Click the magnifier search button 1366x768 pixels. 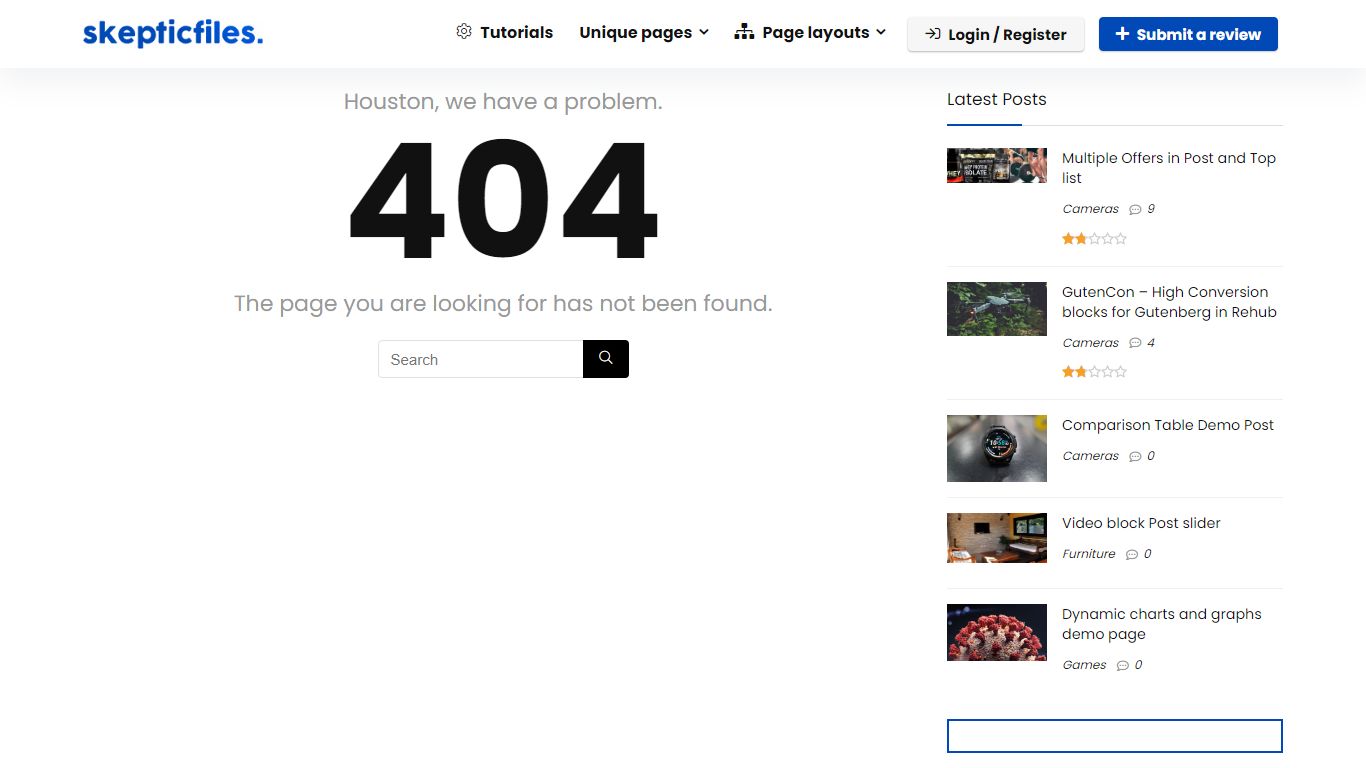[x=606, y=359]
